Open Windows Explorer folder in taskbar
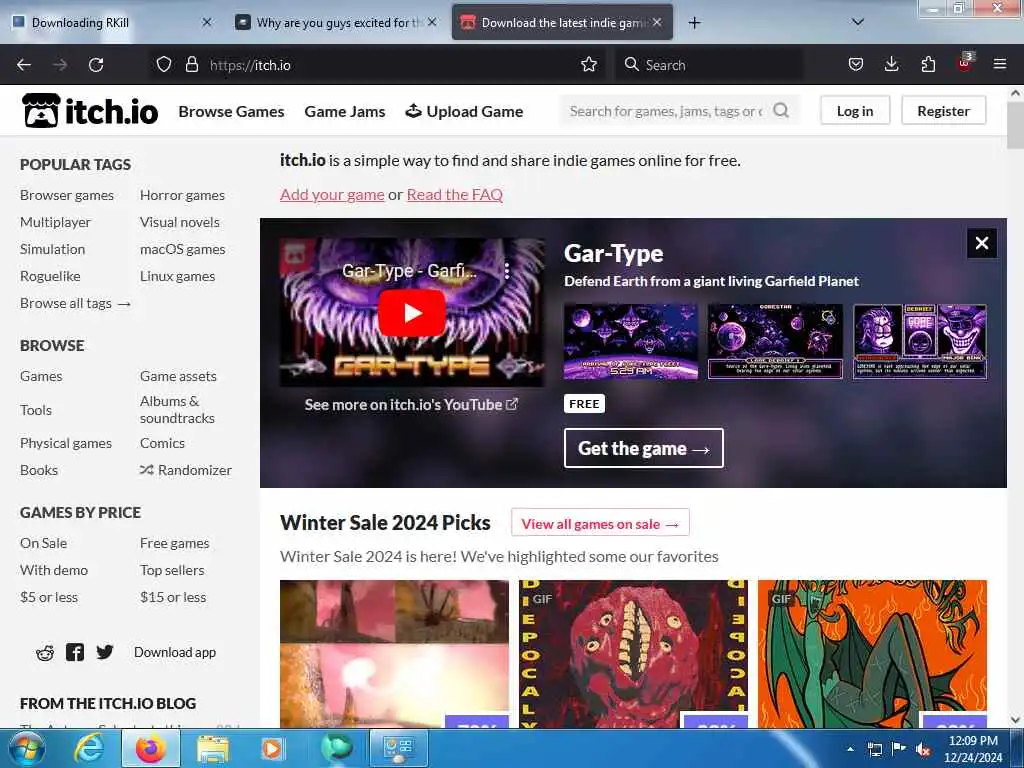The image size is (1024, 768). tap(213, 748)
